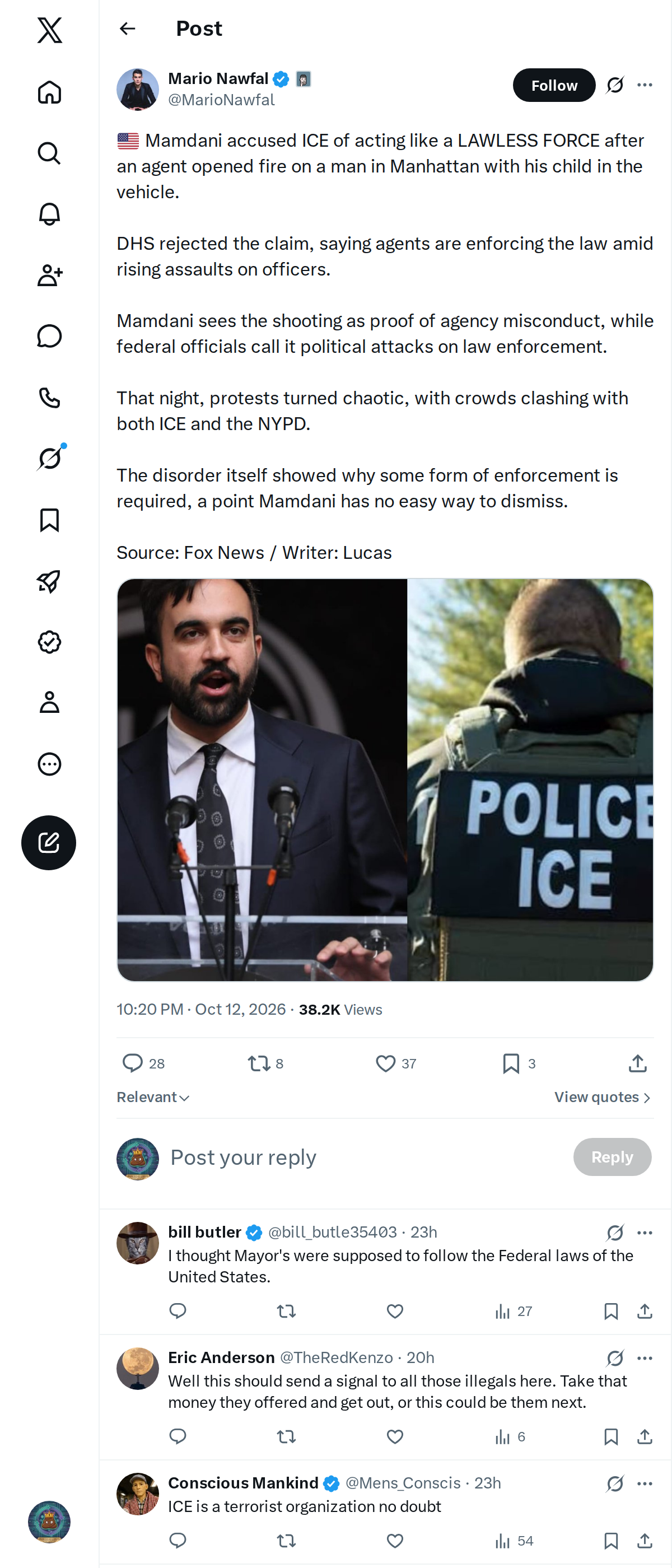Screen dimensions: 672x1568
Task: Open the Home feed icon
Action: [x=49, y=92]
